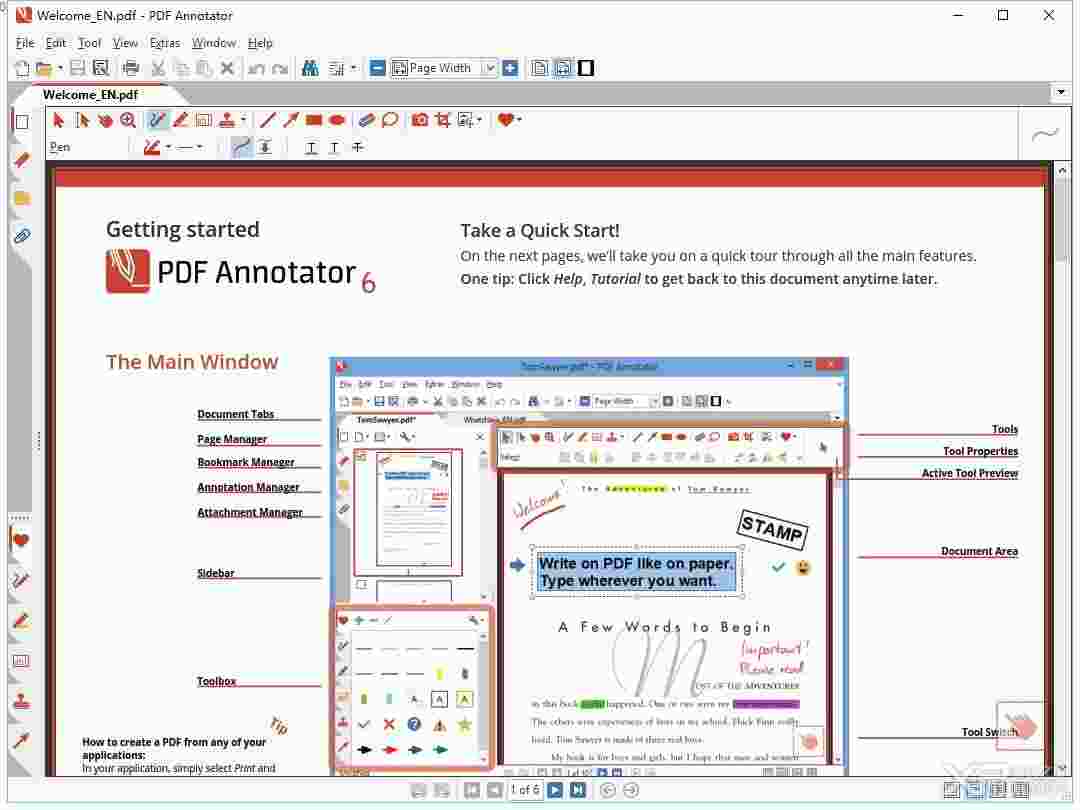Activate the Pan hand tool
The width and height of the screenshot is (1080, 810).
point(105,121)
